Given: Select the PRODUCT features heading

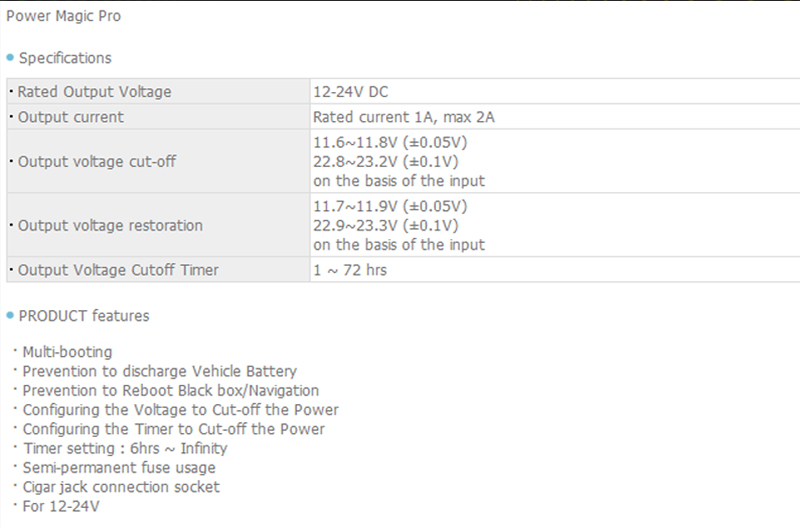Looking at the screenshot, I should [84, 316].
